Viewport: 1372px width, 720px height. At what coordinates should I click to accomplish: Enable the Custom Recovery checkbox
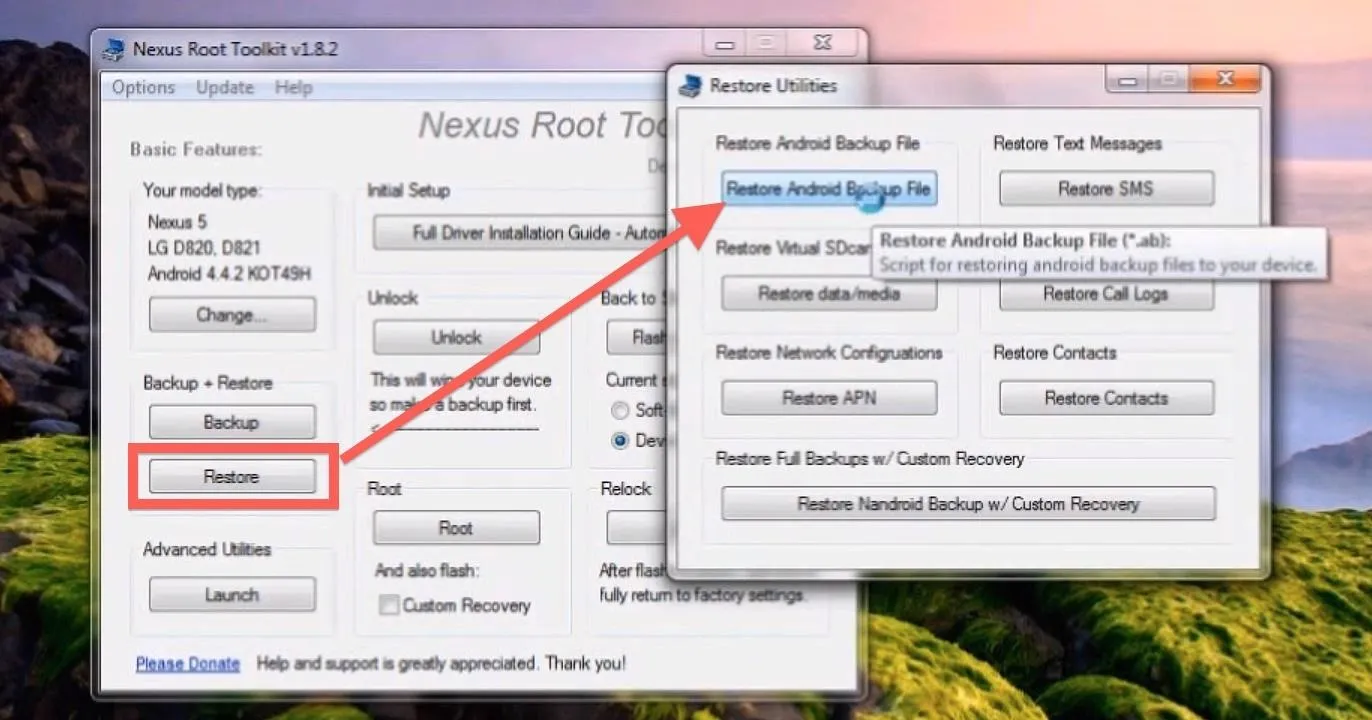pyautogui.click(x=388, y=605)
